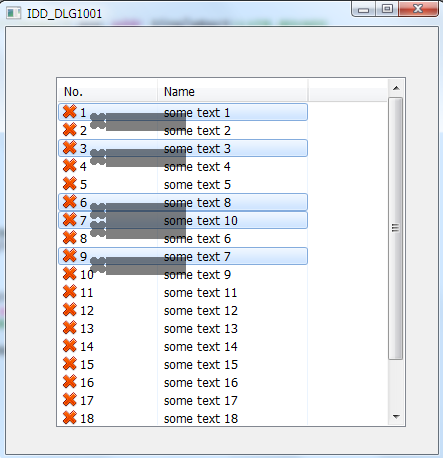Click the red X icon beside number 18
The image size is (443, 458).
70,418
